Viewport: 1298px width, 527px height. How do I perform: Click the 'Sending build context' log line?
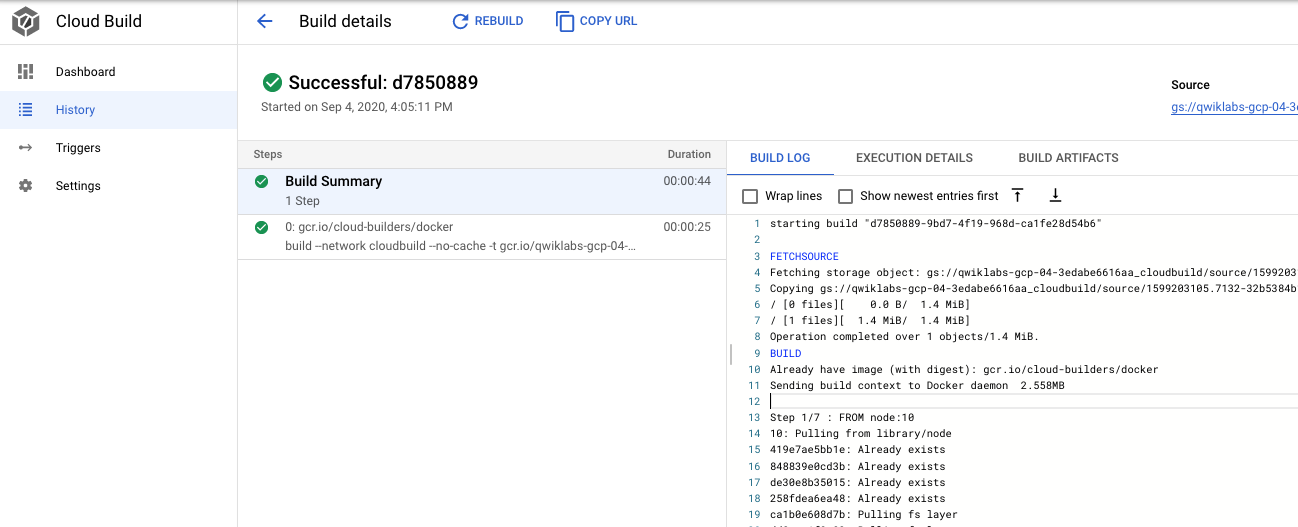917,385
